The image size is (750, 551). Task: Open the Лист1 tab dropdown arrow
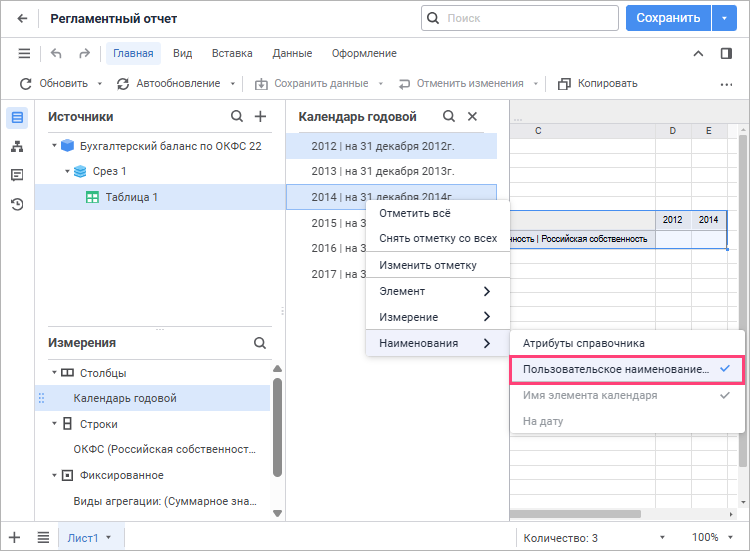click(109, 537)
